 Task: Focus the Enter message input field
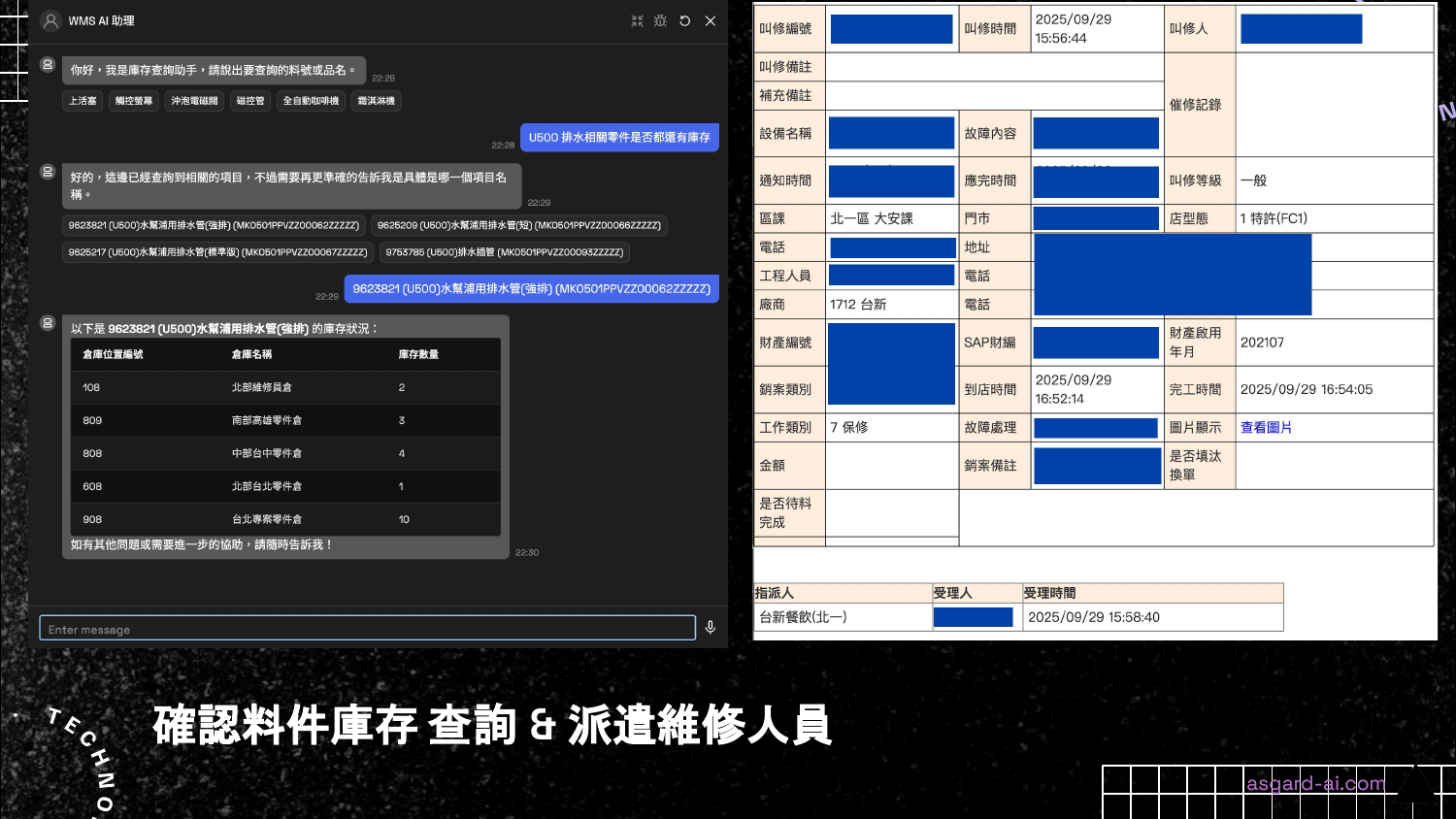coord(368,628)
